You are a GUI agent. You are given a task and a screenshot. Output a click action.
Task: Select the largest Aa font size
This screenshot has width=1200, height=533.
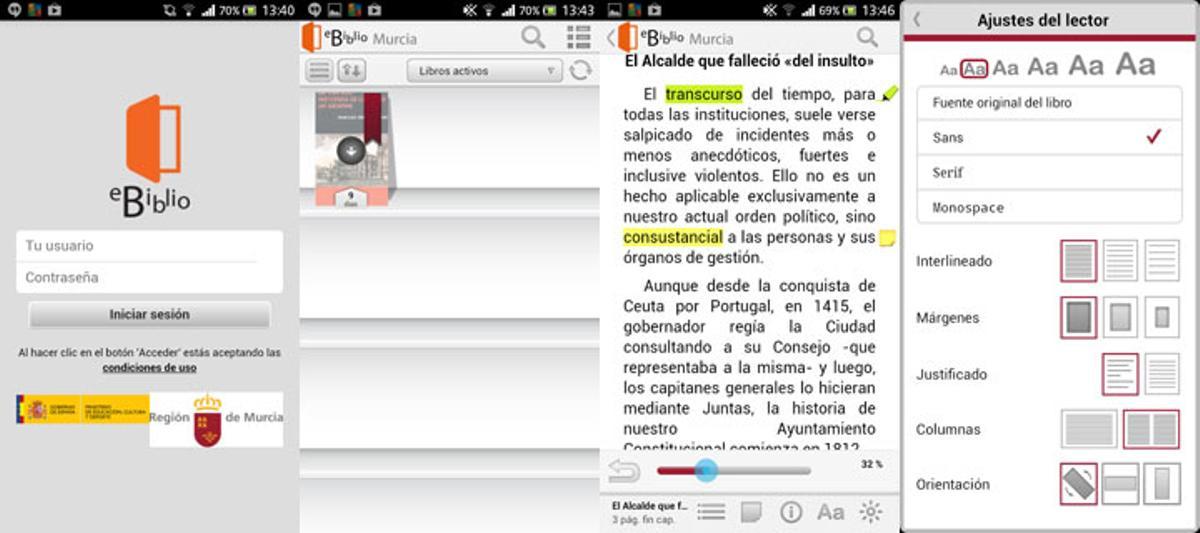[1135, 66]
